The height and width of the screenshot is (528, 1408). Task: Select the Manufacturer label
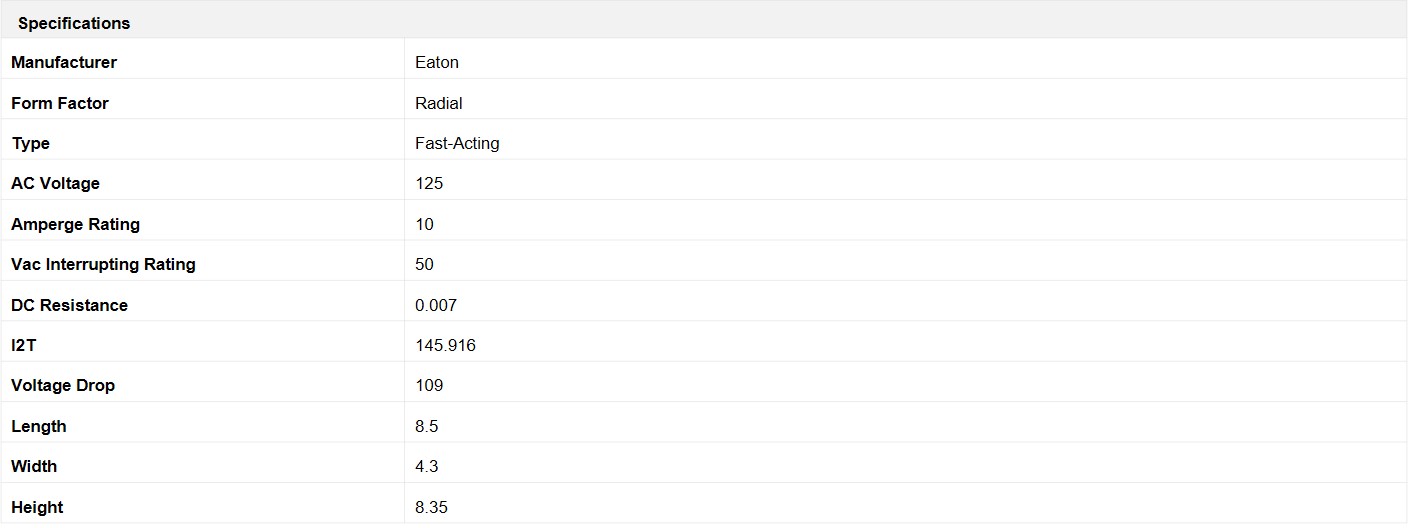[64, 62]
